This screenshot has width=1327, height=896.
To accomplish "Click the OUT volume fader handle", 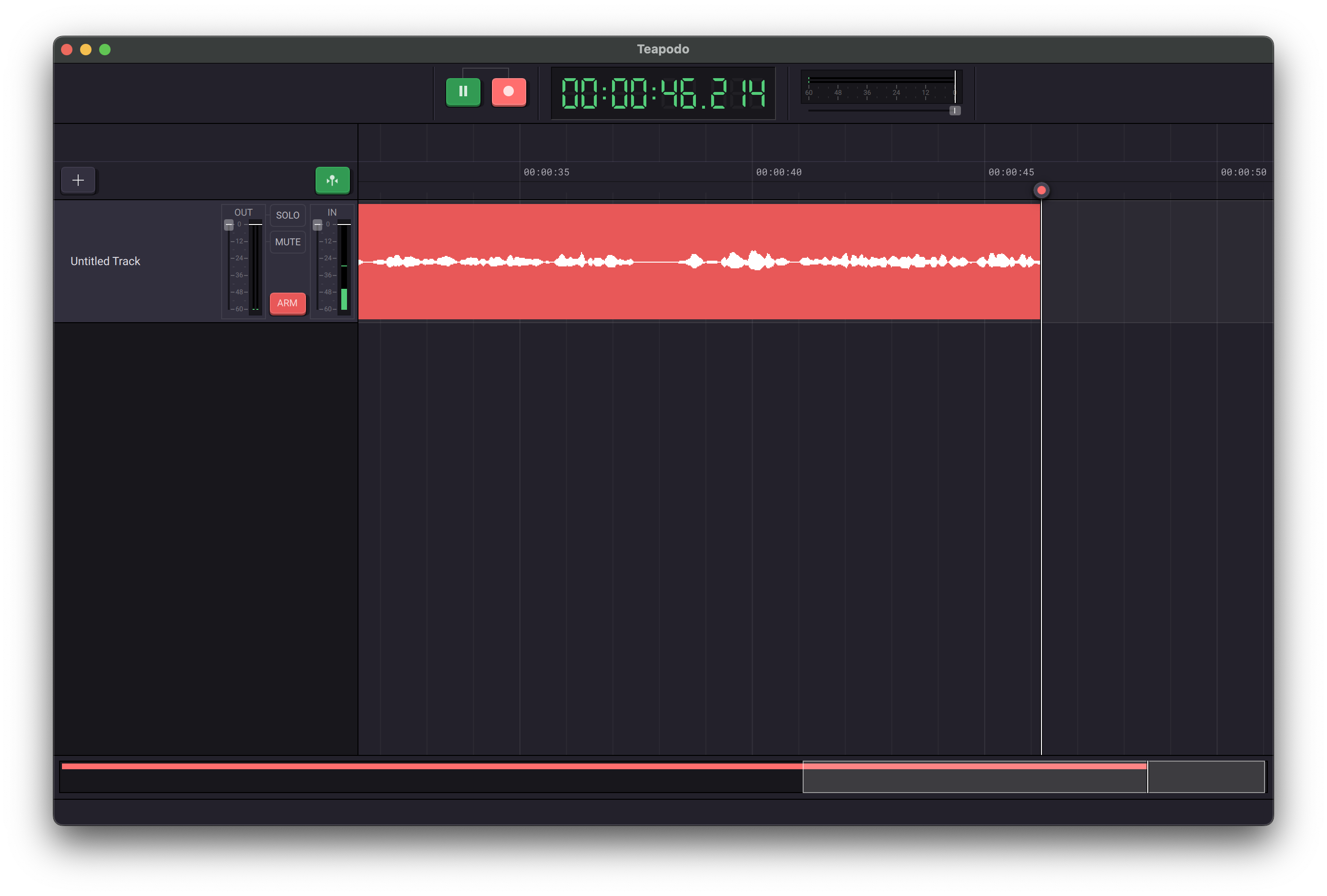I will 228,225.
